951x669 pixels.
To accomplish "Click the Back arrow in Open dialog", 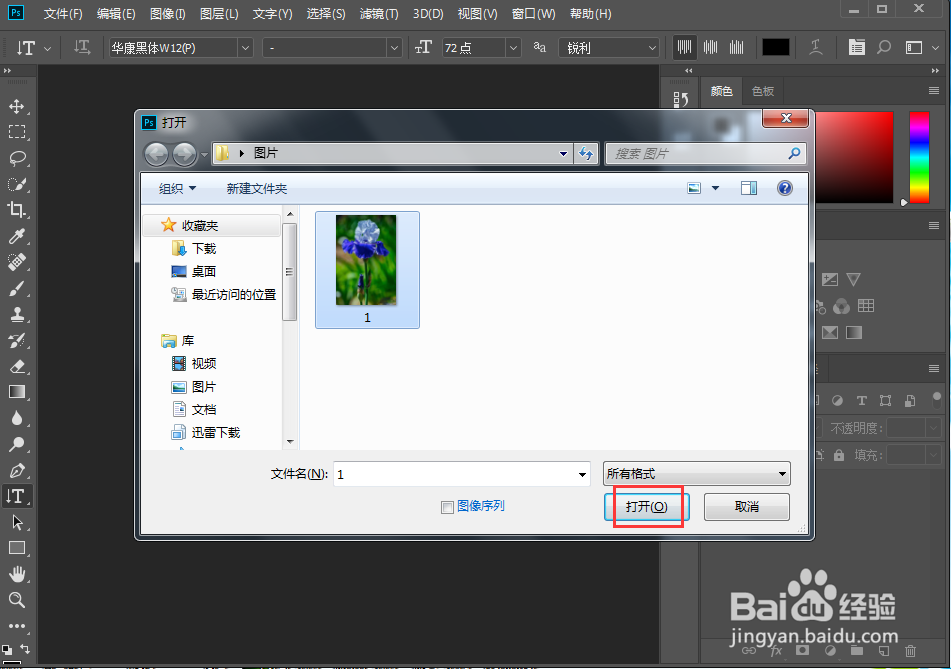I will 156,154.
